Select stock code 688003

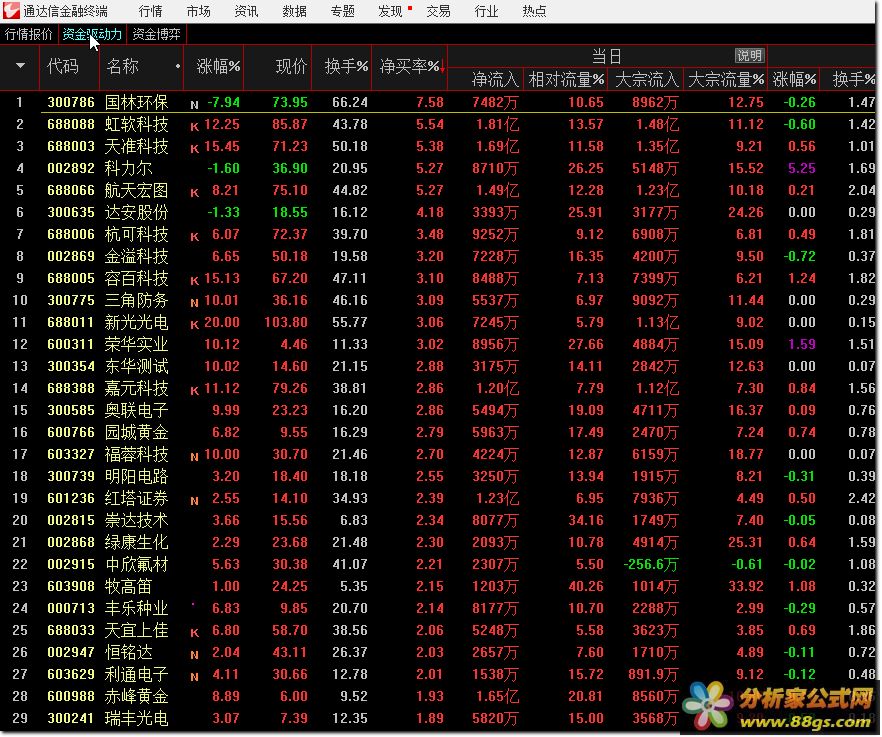[x=71, y=146]
